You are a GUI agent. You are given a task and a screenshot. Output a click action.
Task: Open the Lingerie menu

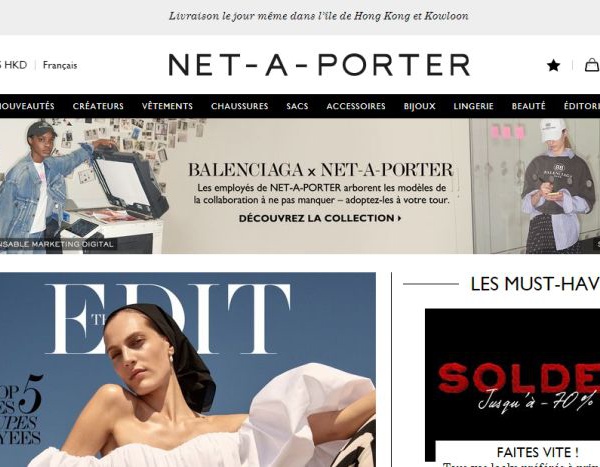(473, 106)
